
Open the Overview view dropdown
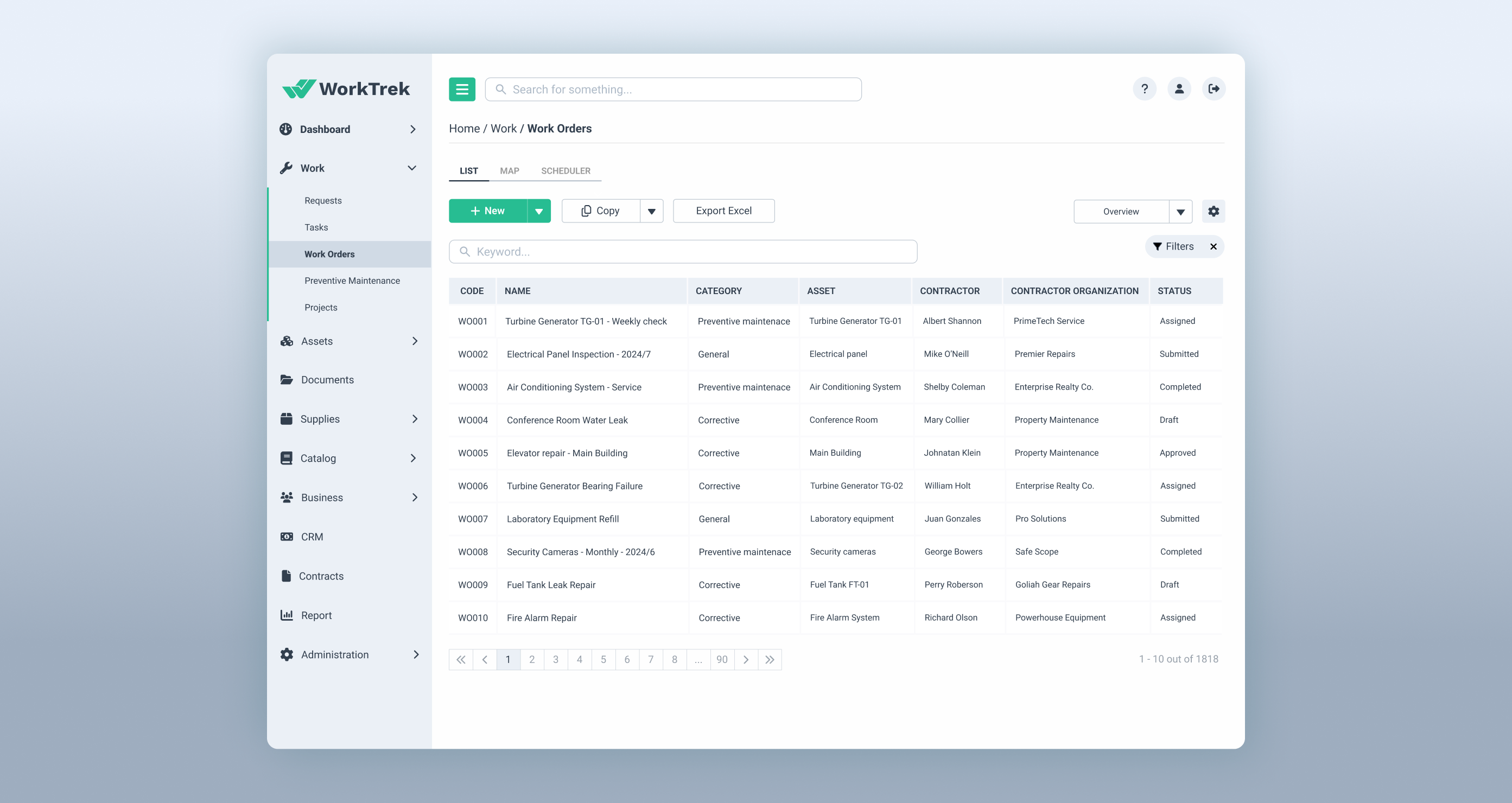[1180, 212]
